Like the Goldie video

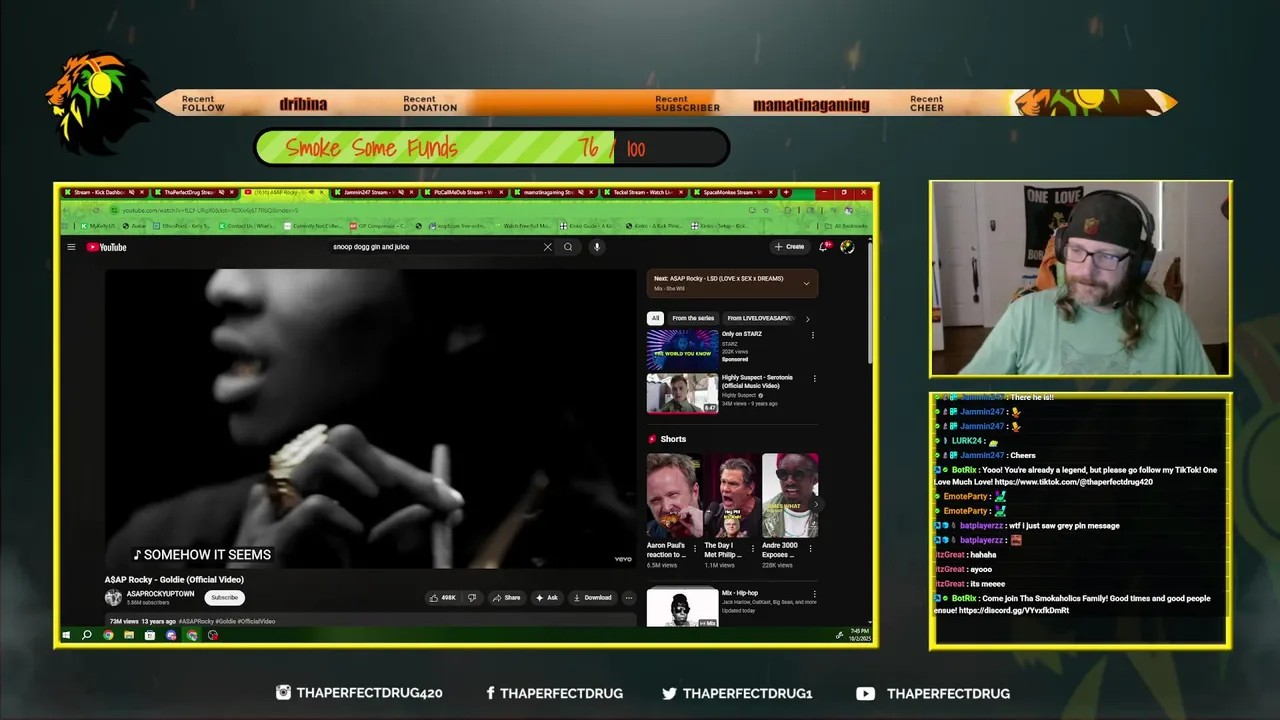(x=442, y=597)
